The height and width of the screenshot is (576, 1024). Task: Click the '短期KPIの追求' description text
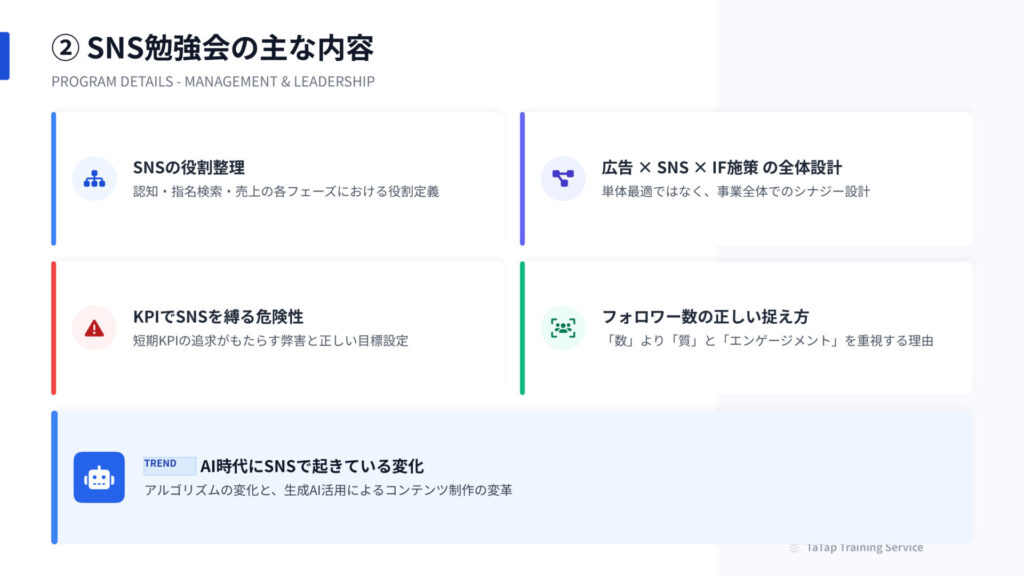271,340
